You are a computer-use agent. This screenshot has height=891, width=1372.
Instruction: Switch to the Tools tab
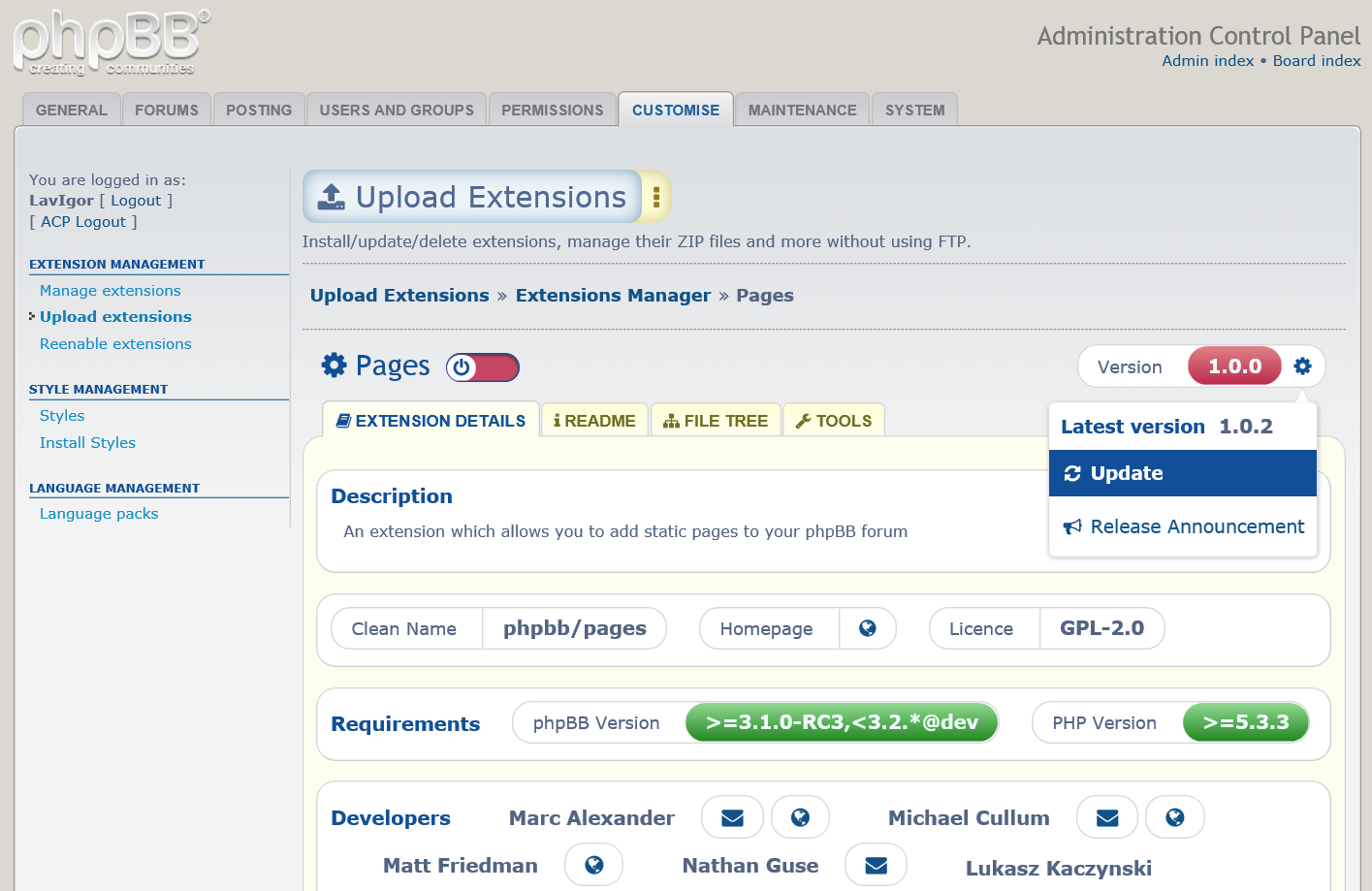(834, 421)
